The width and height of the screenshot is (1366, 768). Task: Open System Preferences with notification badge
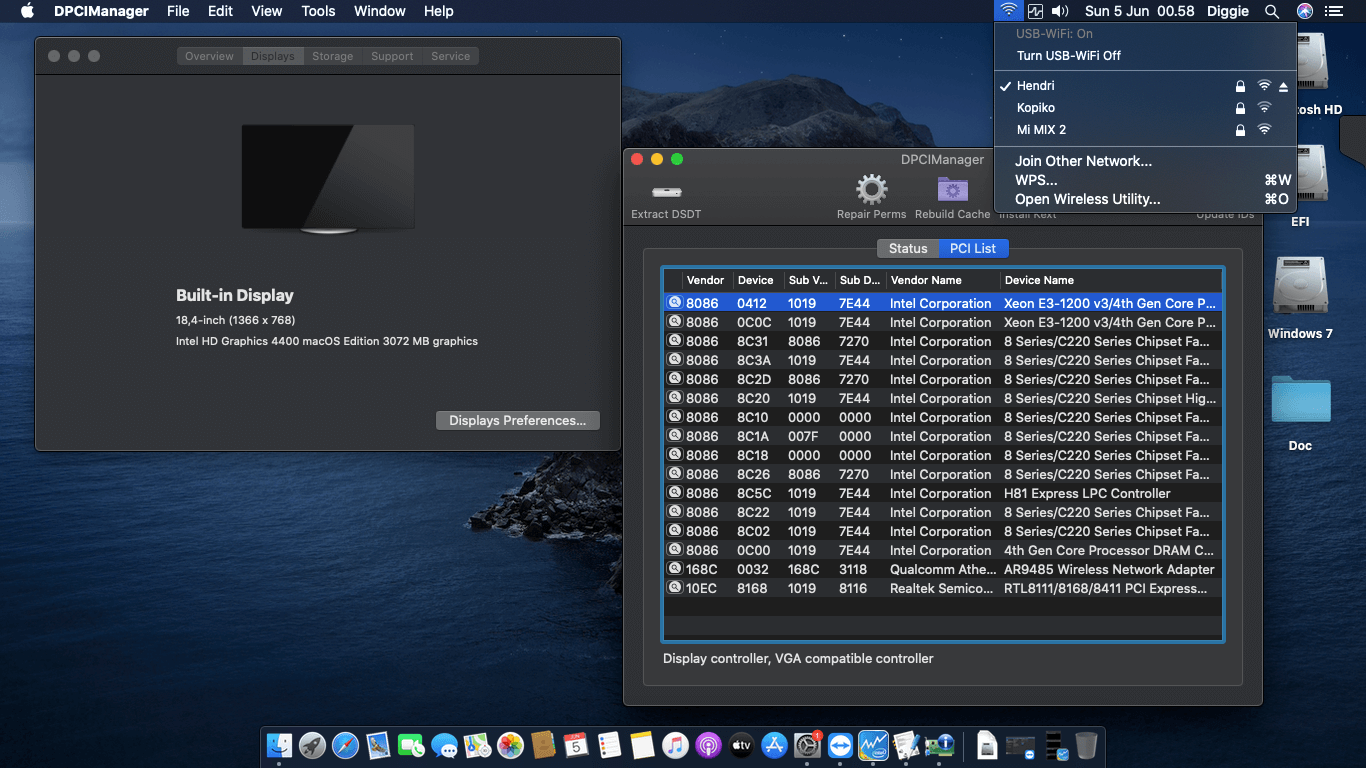[807, 747]
